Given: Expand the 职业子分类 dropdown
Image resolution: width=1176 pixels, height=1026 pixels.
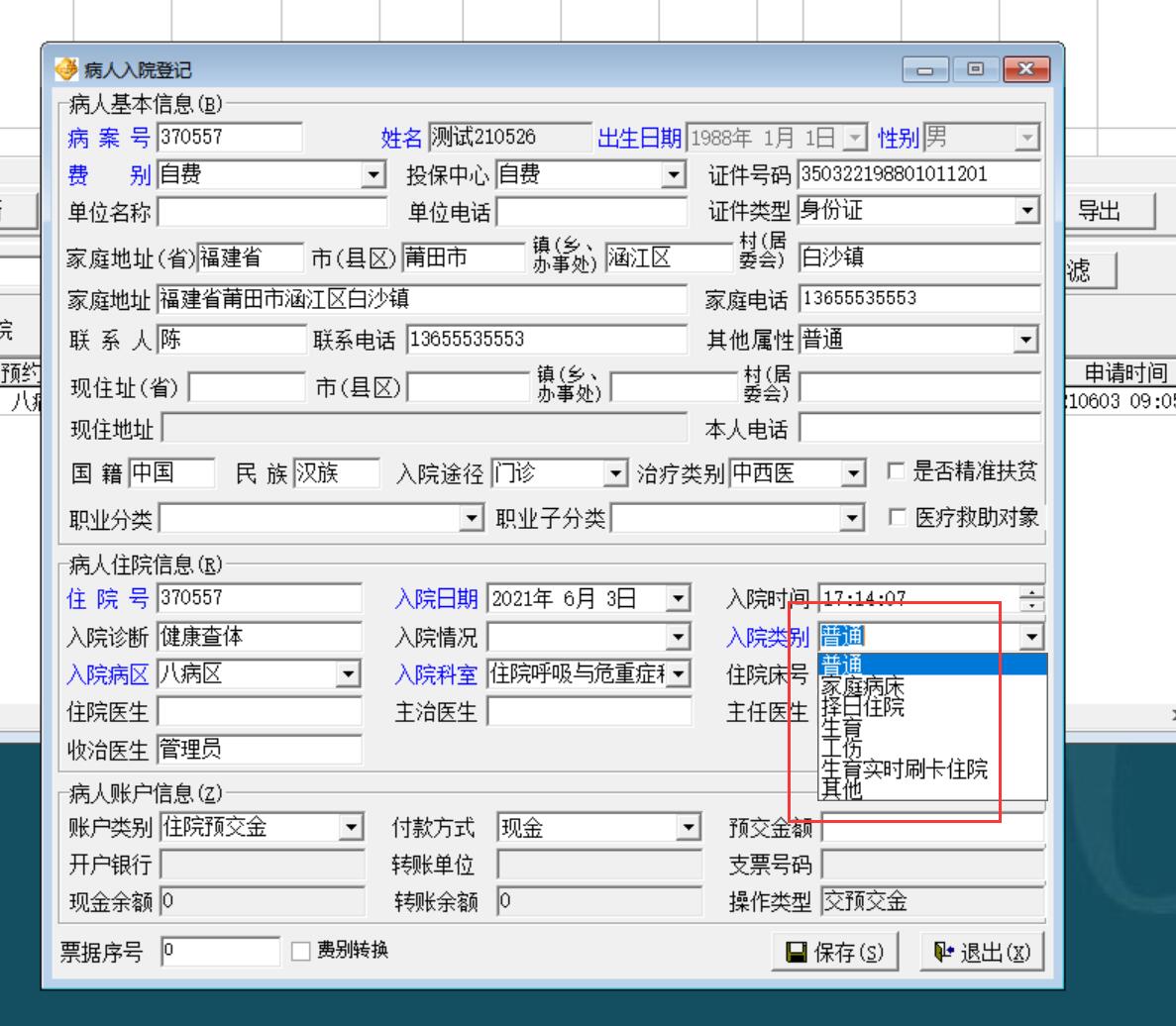Looking at the screenshot, I should click(851, 518).
